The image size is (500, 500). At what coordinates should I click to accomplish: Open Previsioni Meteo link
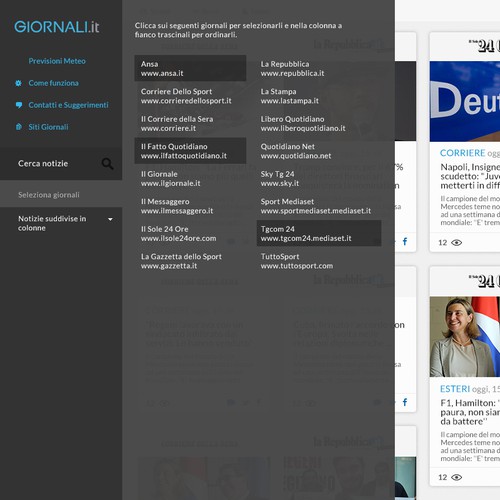pyautogui.click(x=57, y=61)
